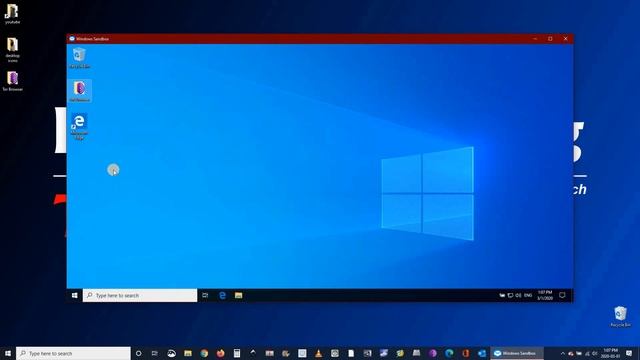640x360 pixels.
Task: Select the youtube folder on the host desktop
Action: [x=12, y=14]
